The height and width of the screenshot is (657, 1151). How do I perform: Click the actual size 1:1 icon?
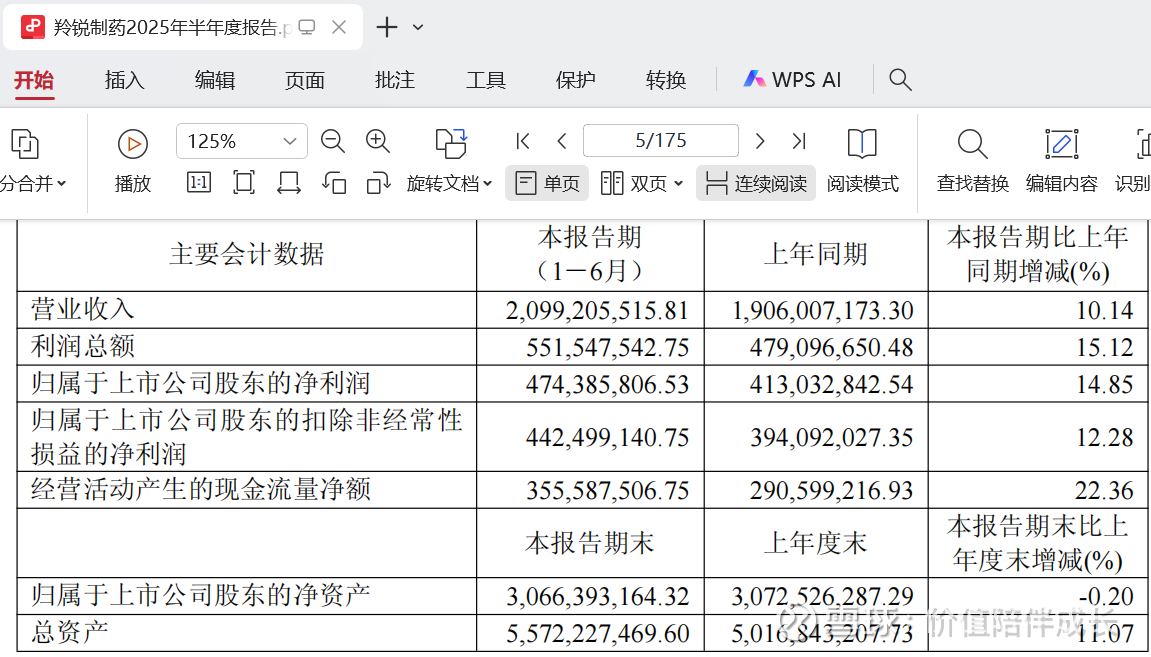(x=198, y=183)
